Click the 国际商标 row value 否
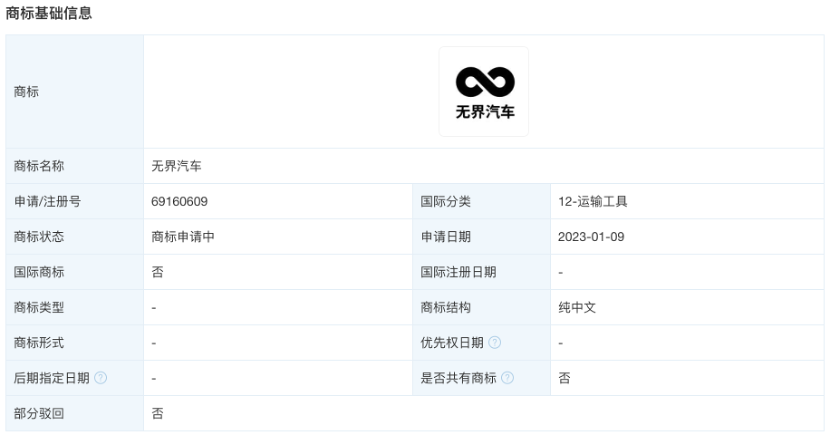This screenshot has width=830, height=436. coord(157,272)
